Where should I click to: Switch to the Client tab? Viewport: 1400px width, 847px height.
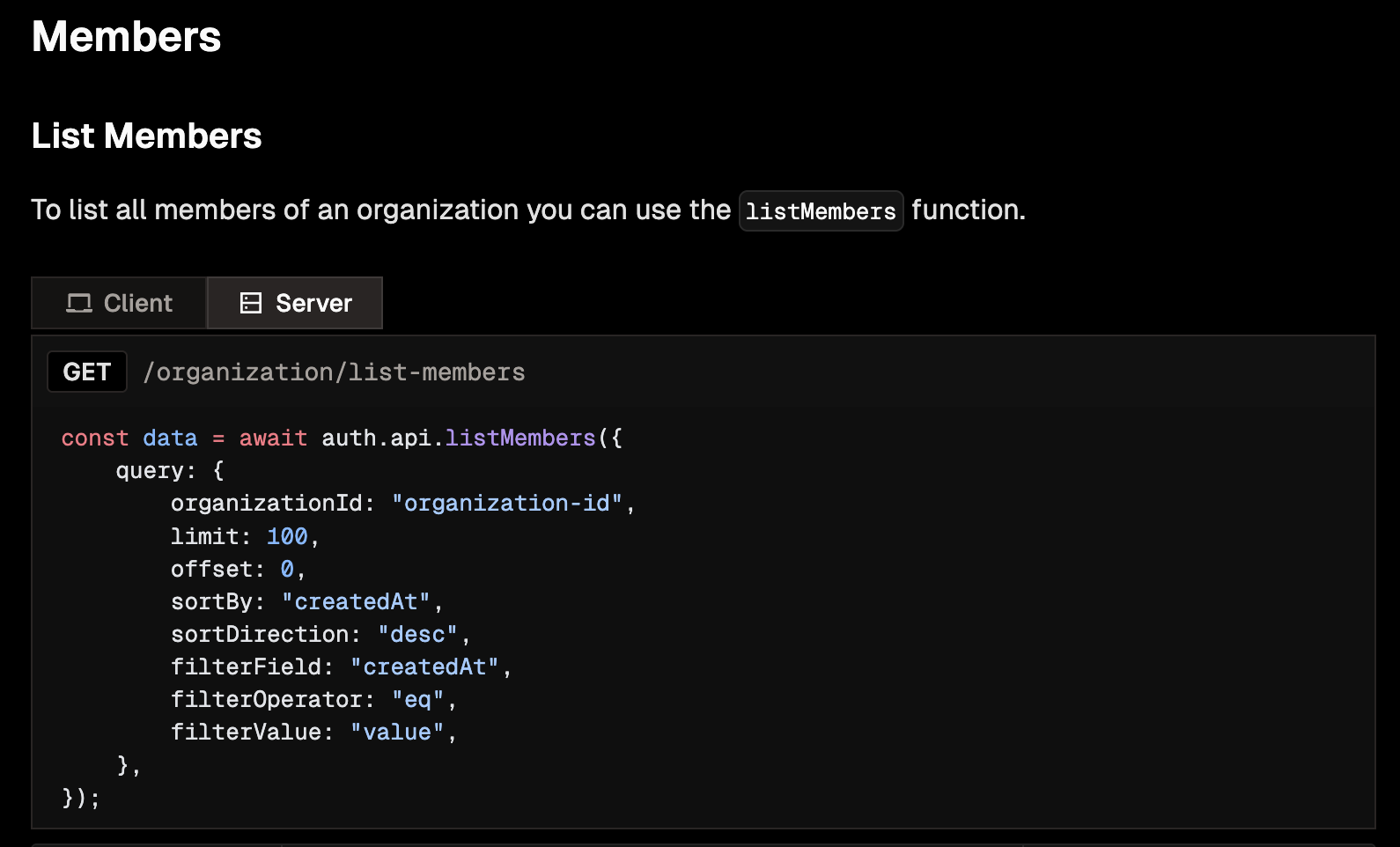tap(120, 304)
